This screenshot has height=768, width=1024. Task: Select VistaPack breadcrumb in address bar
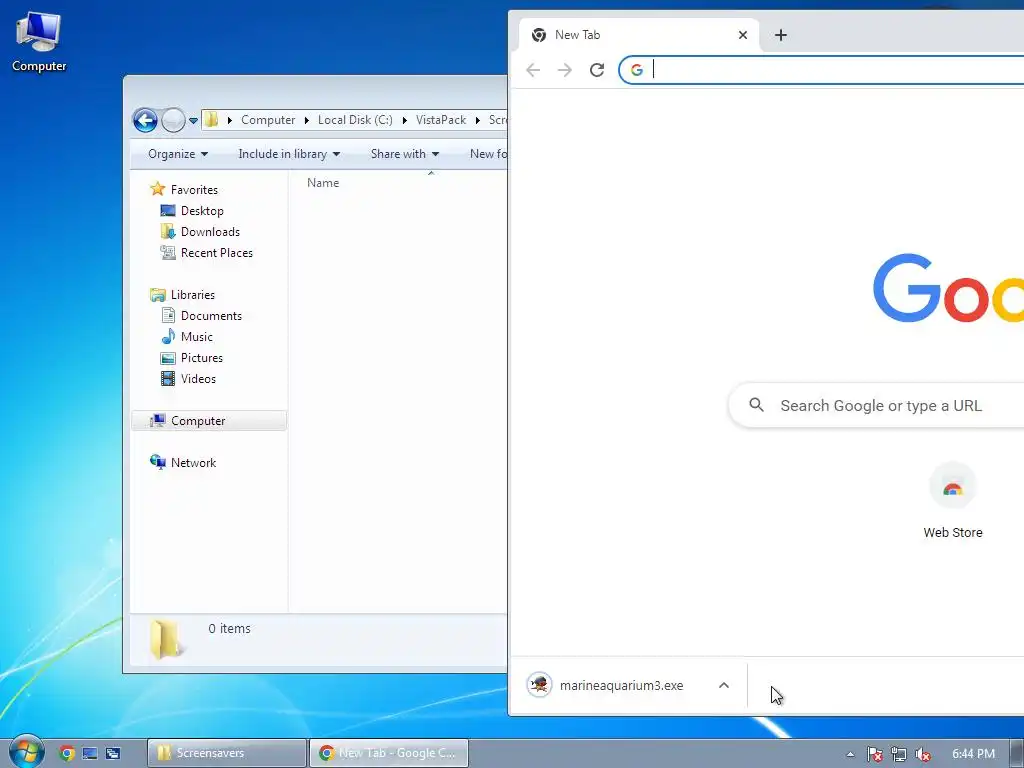(x=441, y=120)
